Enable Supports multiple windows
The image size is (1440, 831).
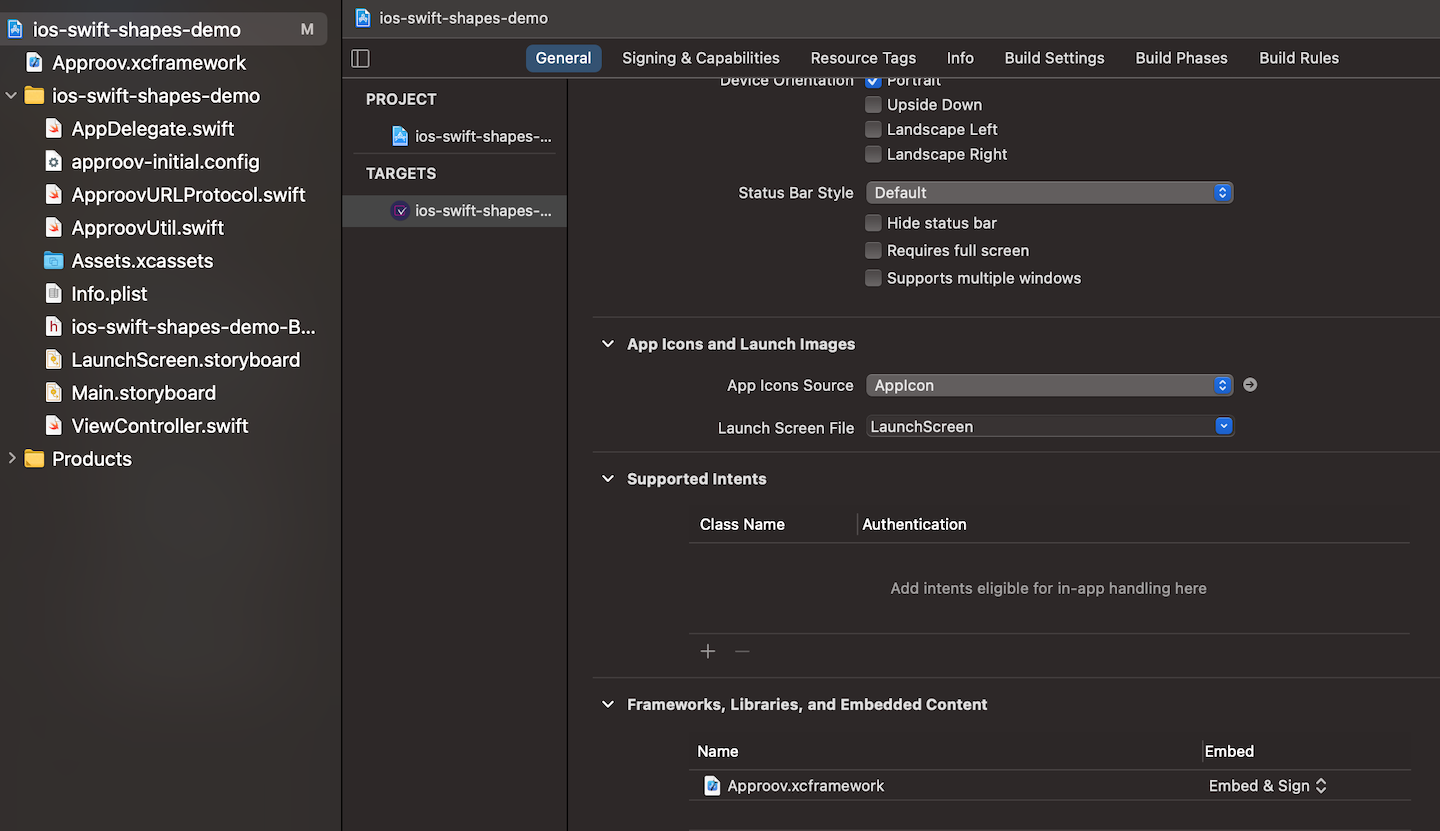[x=873, y=278]
